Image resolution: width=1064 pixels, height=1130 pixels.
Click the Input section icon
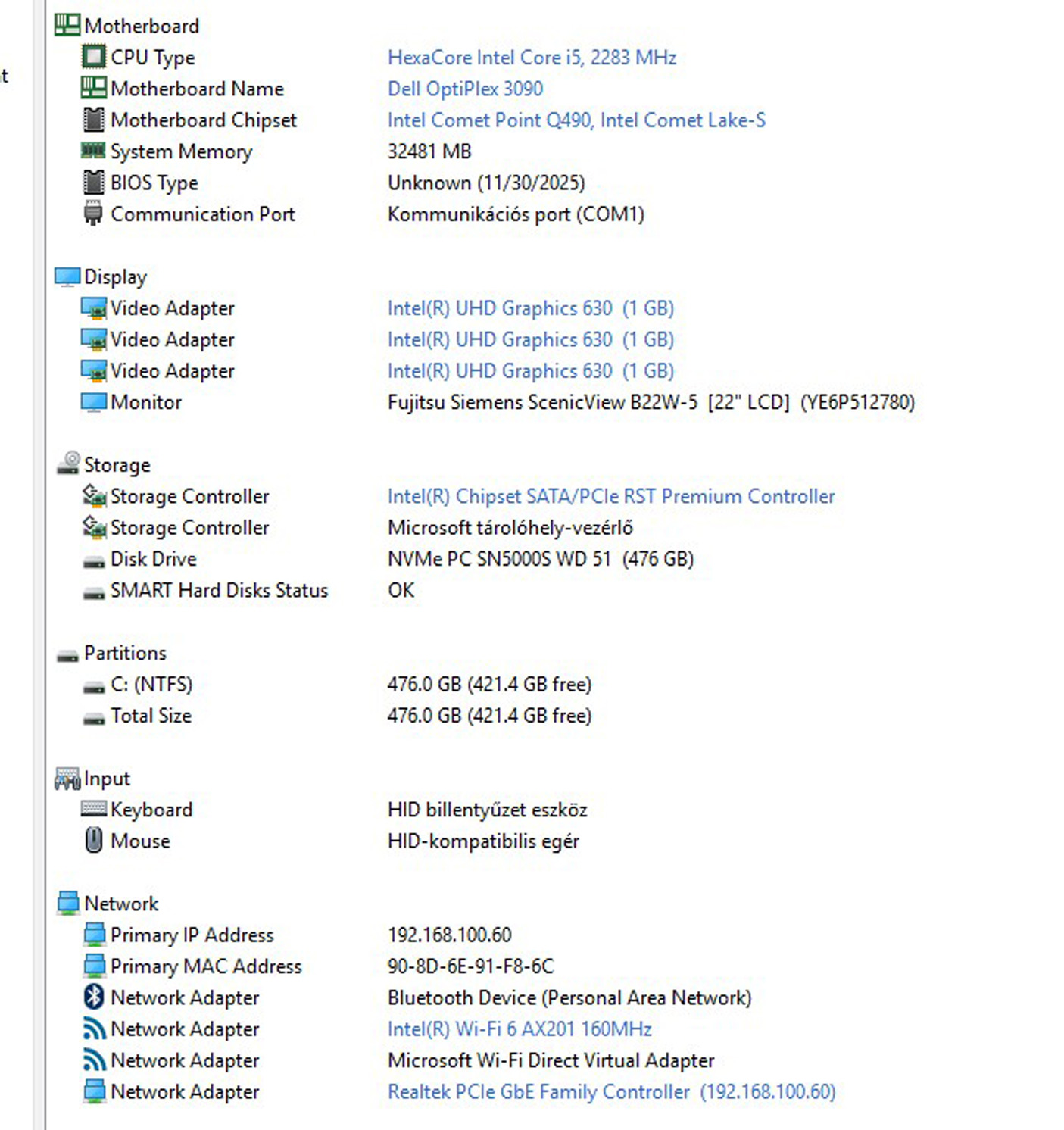(67, 778)
